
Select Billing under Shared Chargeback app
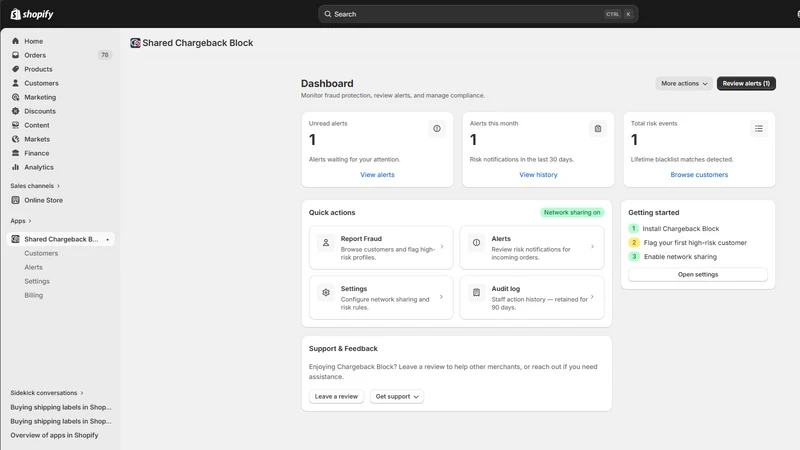[x=34, y=295]
